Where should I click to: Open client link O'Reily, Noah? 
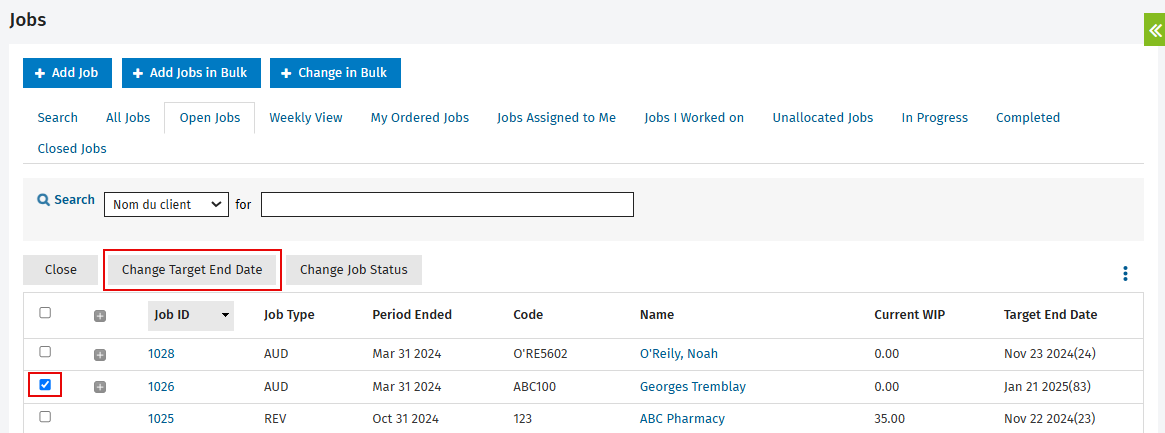(678, 354)
